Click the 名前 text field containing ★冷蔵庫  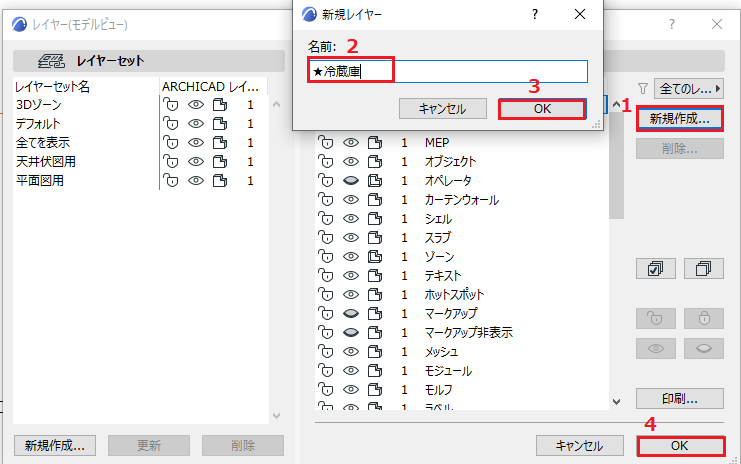(x=448, y=71)
